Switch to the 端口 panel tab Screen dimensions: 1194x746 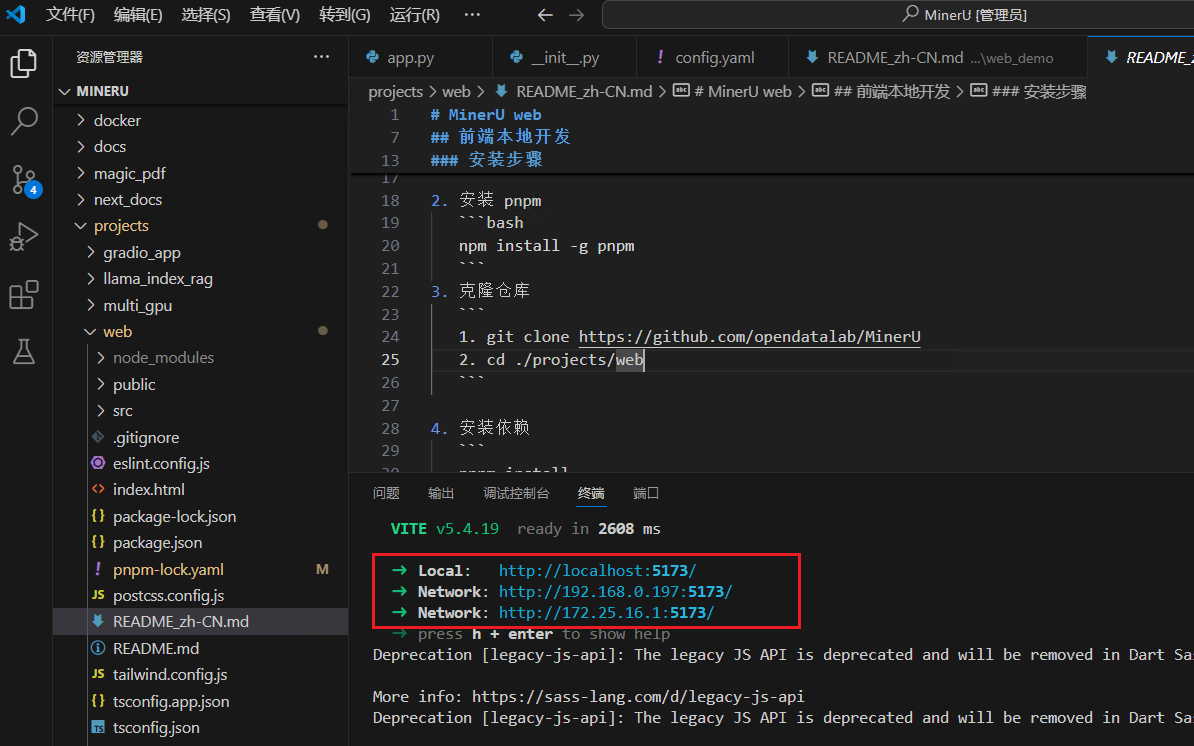(646, 493)
